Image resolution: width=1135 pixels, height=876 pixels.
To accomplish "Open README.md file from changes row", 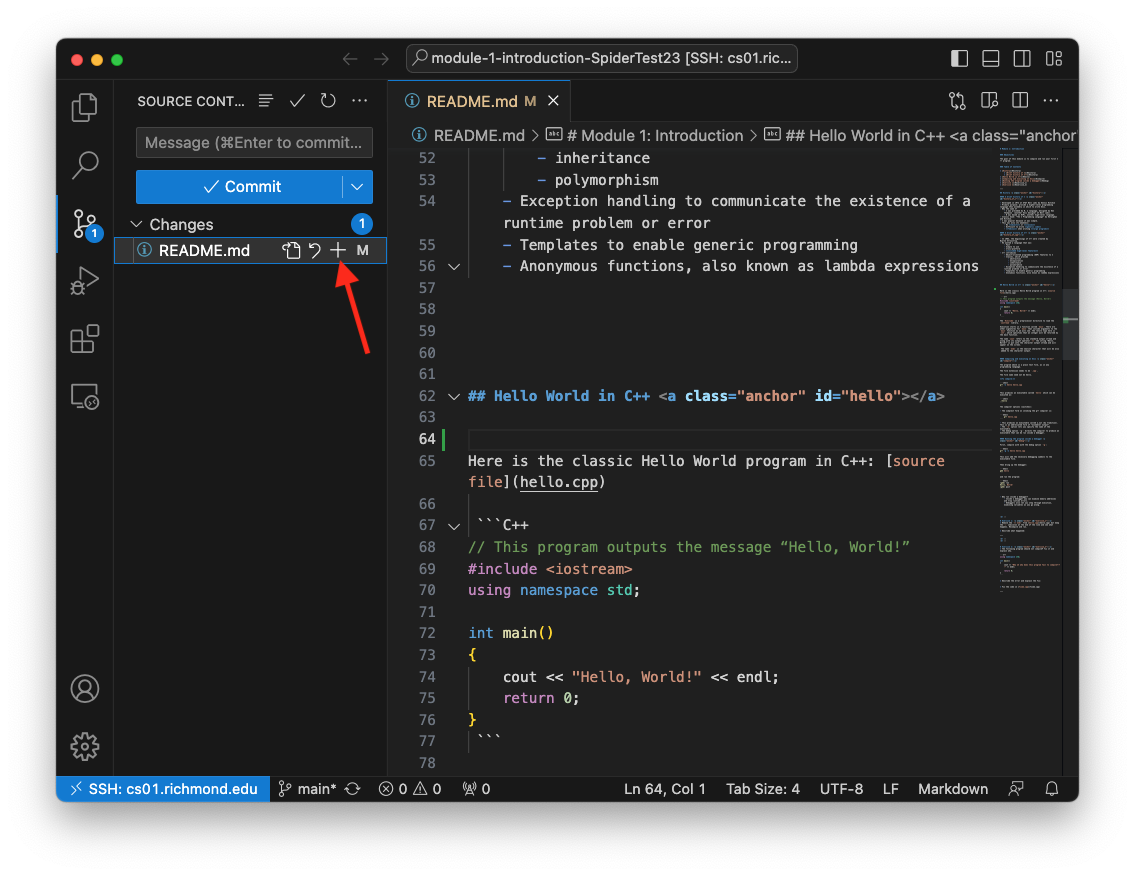I will click(291, 250).
